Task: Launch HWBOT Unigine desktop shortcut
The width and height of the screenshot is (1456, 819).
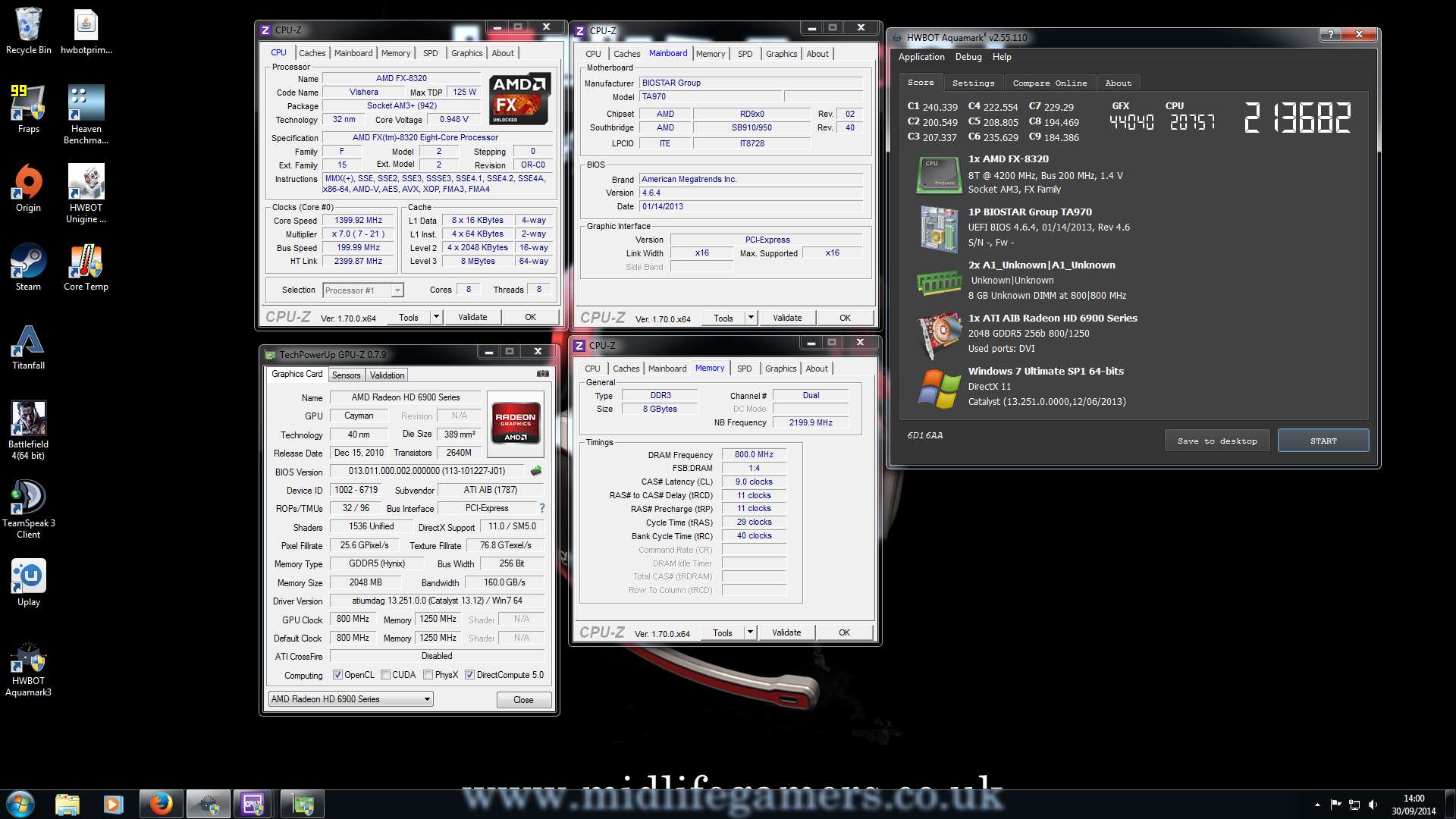Action: click(x=86, y=194)
